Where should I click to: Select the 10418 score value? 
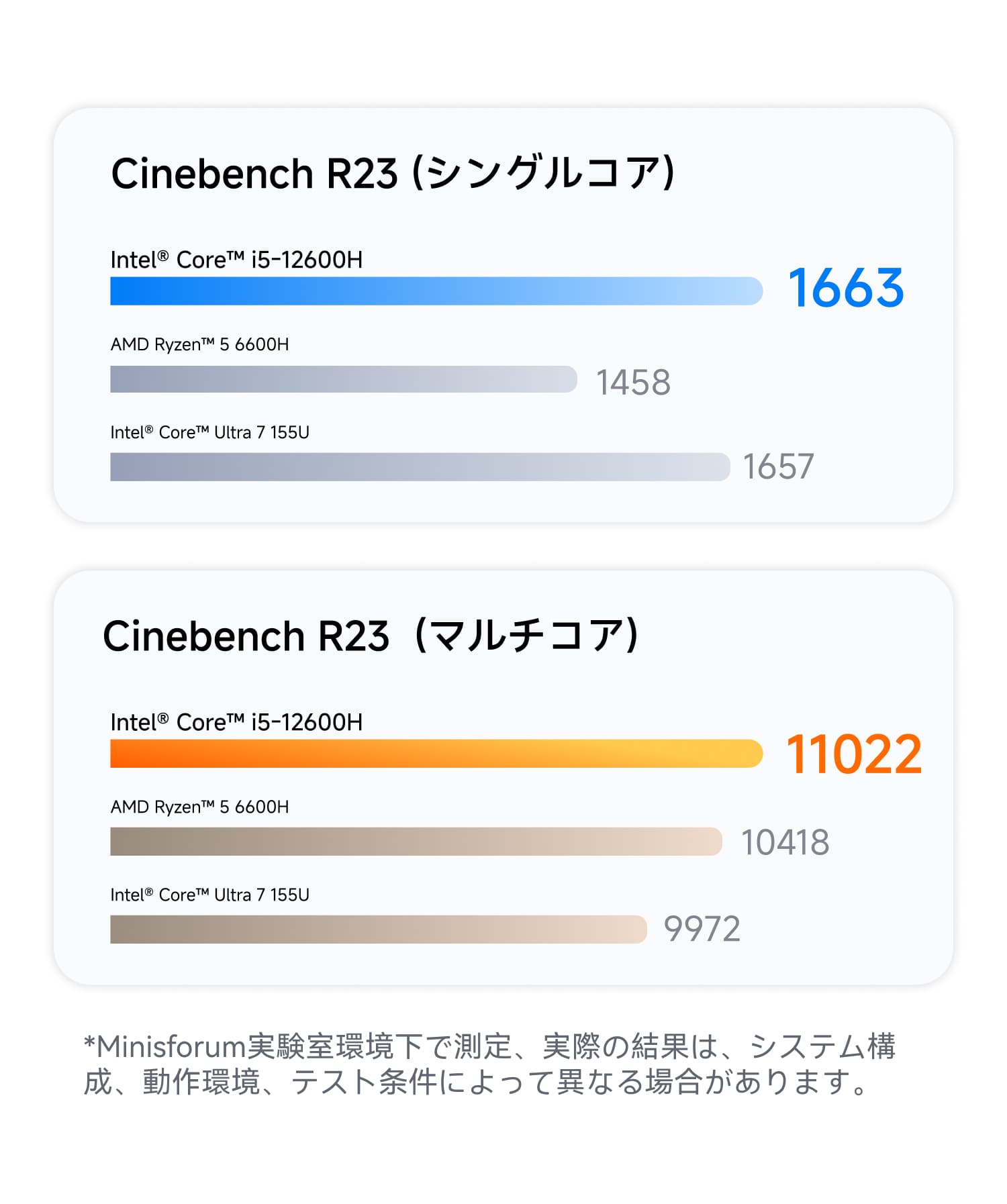point(785,842)
